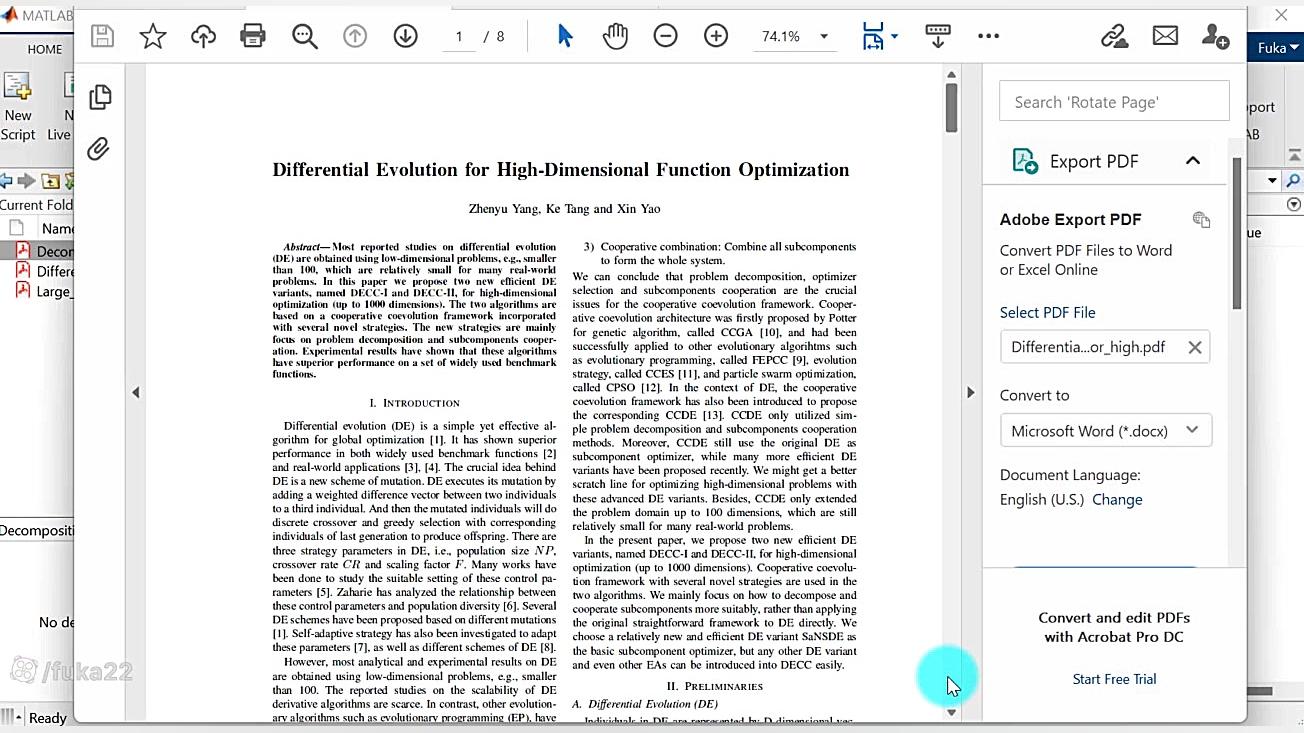Select the Large_ file in MATLAB folder

click(38, 291)
